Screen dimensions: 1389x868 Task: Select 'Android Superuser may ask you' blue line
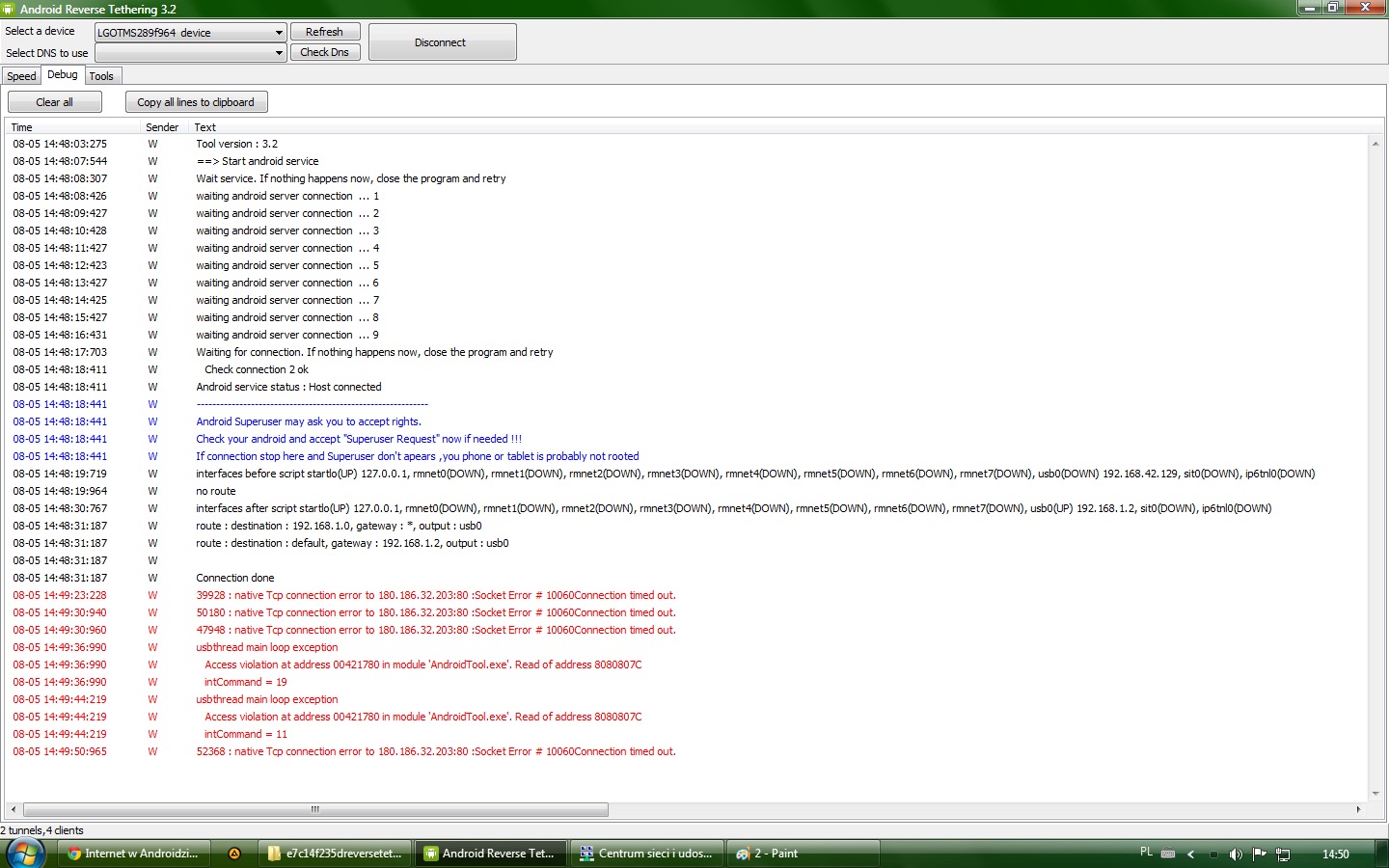pyautogui.click(x=309, y=421)
